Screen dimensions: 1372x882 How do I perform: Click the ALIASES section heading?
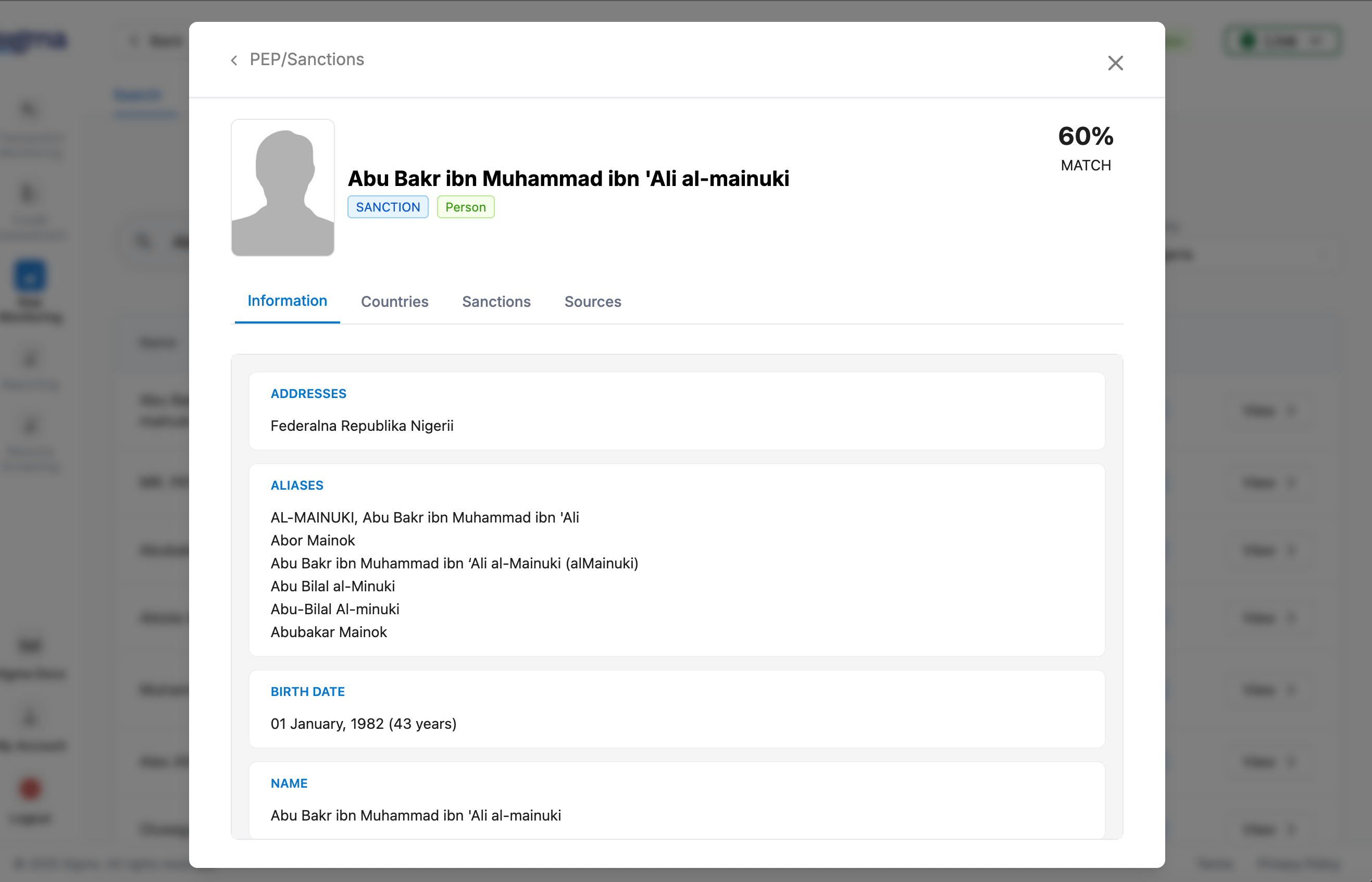(296, 485)
